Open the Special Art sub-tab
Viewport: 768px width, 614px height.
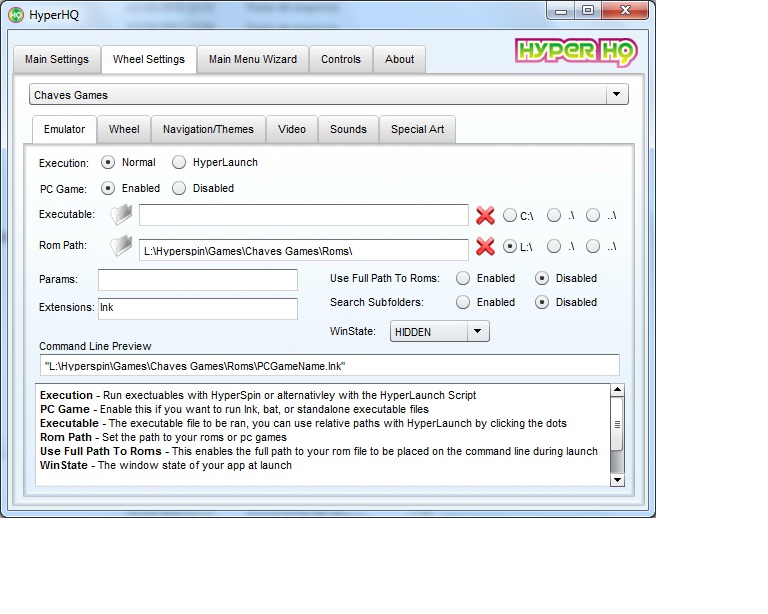tap(417, 129)
